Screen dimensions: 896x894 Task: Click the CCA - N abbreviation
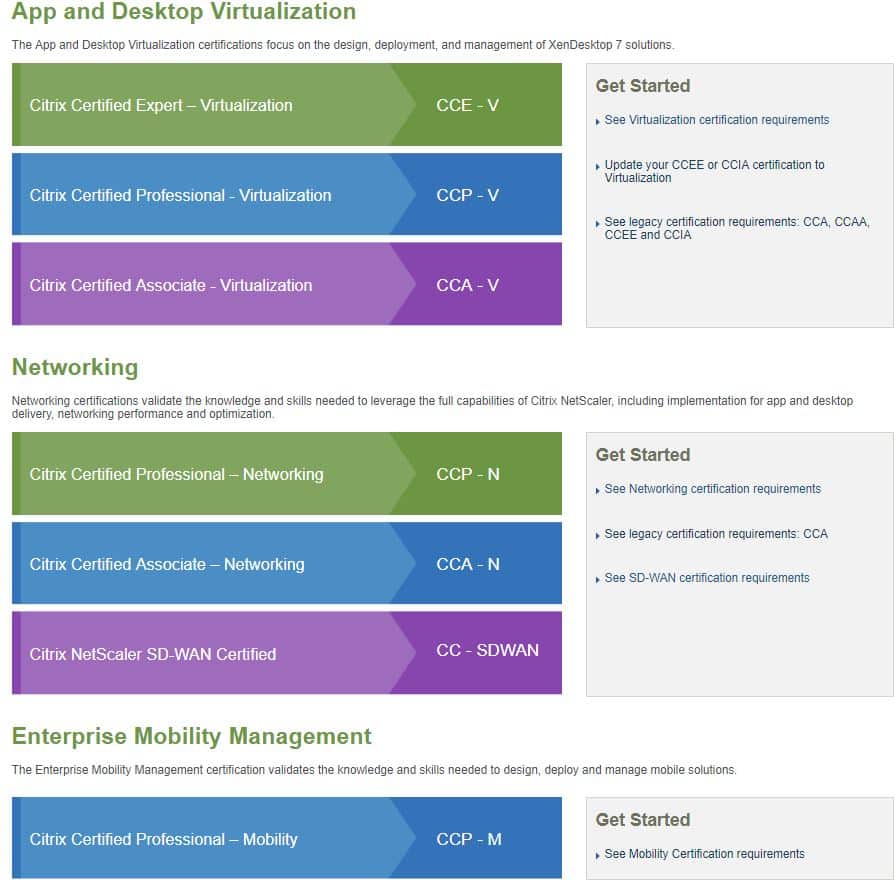(468, 564)
